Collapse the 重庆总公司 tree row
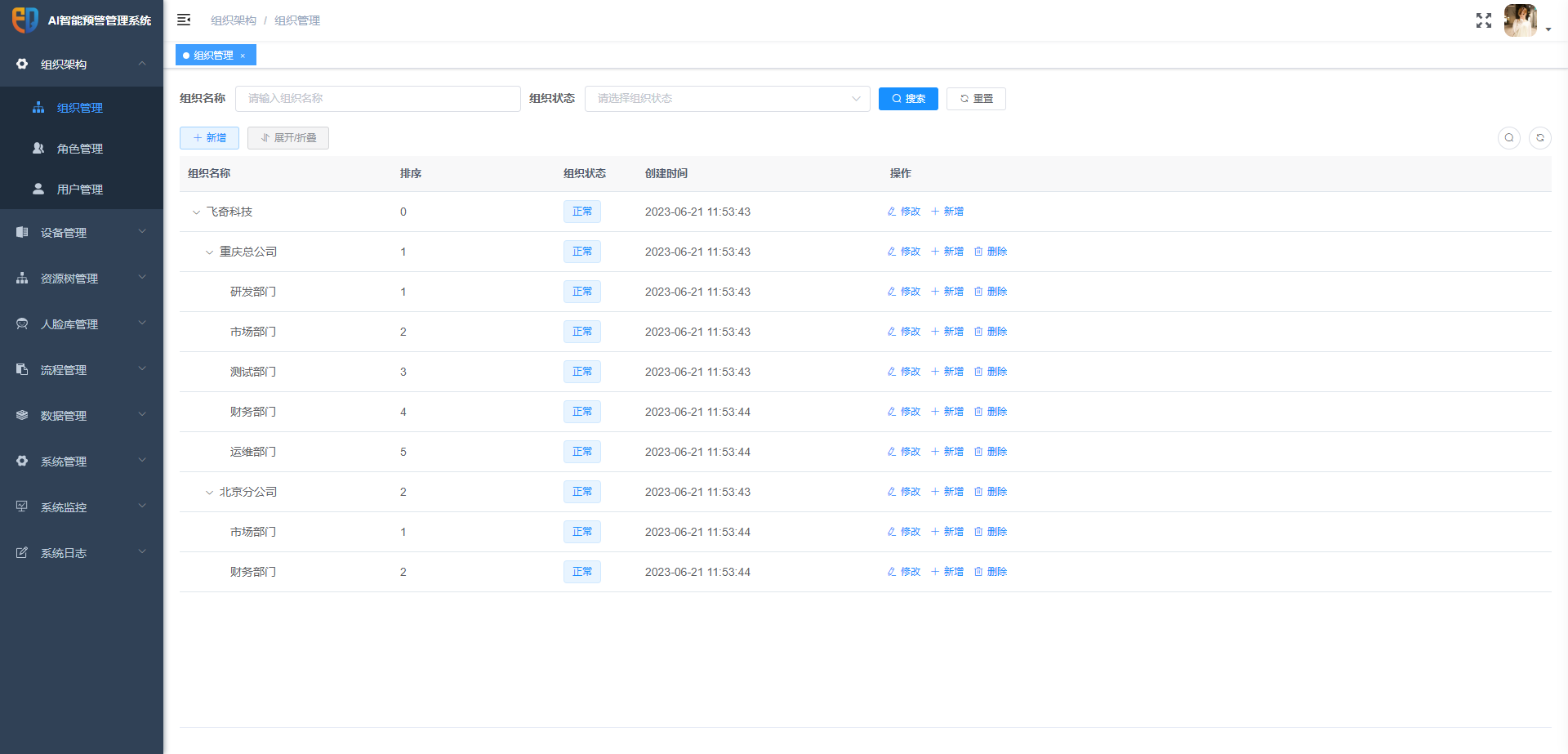The width and height of the screenshot is (1568, 754). coord(209,252)
